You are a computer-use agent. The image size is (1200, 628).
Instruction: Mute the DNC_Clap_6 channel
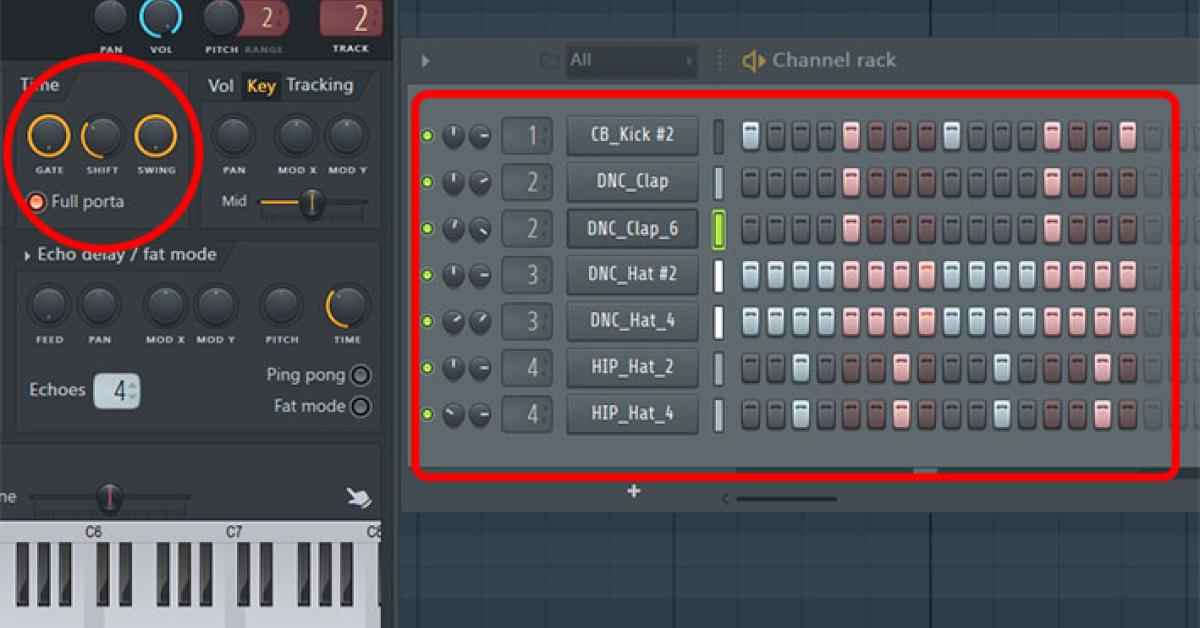point(428,229)
